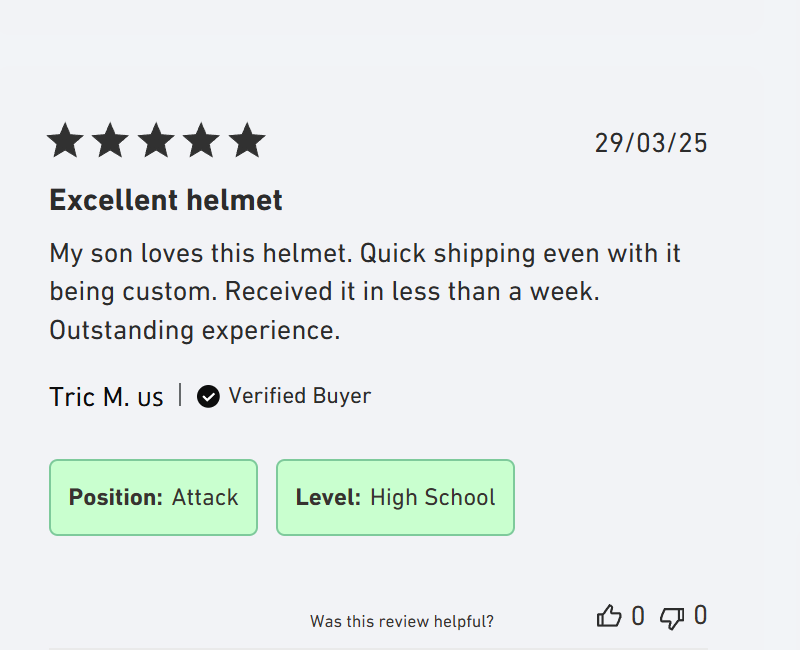
Task: Click the thumbs up vote count
Action: click(x=638, y=616)
